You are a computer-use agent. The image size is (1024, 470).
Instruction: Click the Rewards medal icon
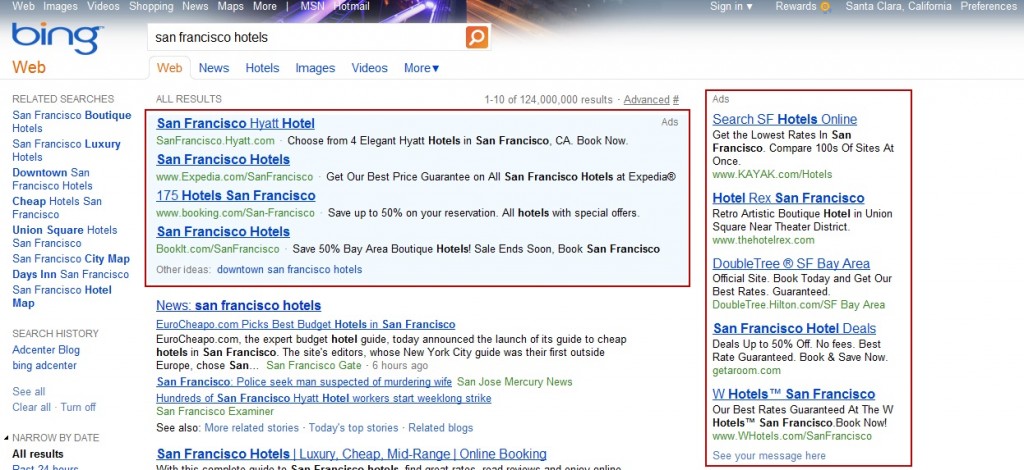(825, 7)
